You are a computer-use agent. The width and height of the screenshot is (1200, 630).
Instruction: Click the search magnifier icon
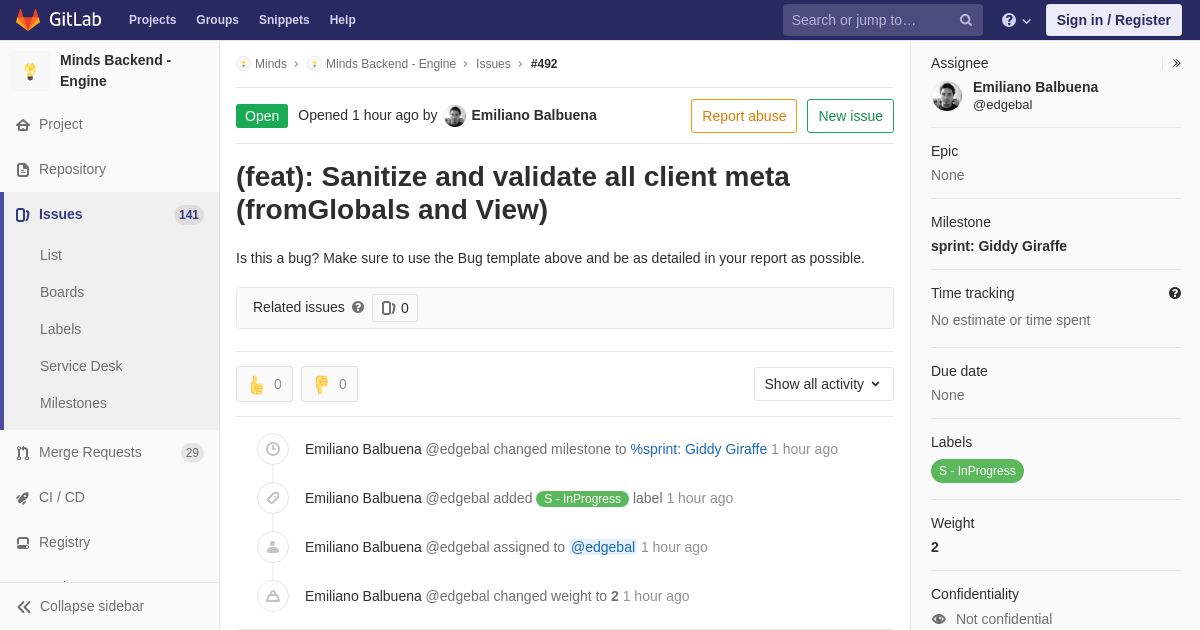coord(966,20)
